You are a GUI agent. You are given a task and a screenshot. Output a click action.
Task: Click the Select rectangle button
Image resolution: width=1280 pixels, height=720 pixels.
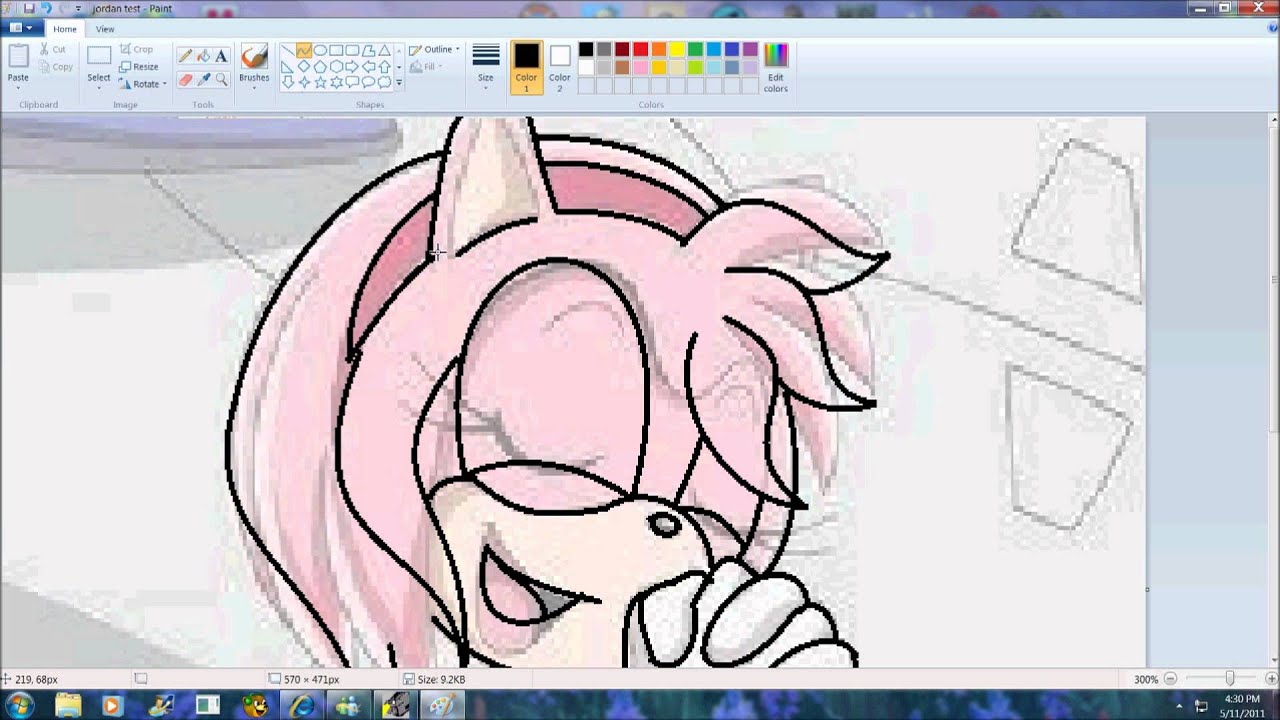pyautogui.click(x=99, y=57)
